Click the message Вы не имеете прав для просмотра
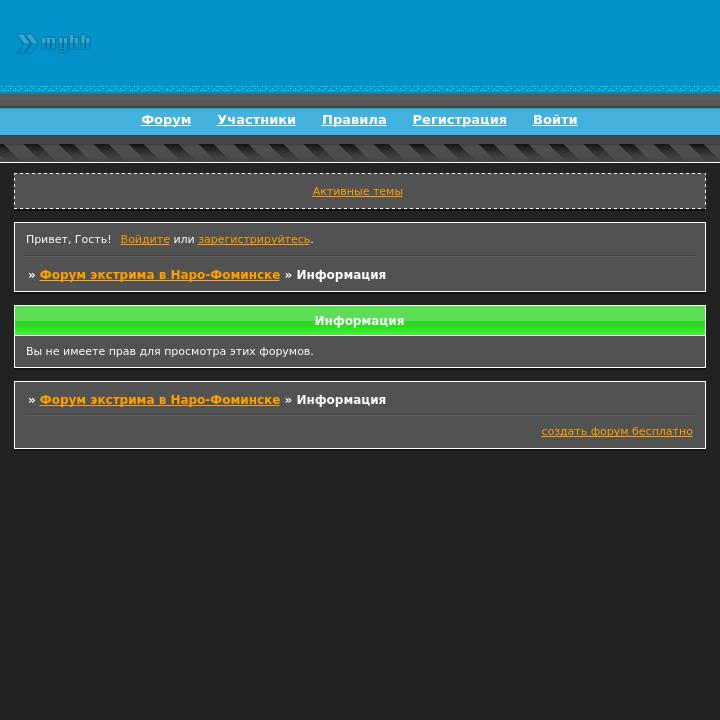 point(169,351)
